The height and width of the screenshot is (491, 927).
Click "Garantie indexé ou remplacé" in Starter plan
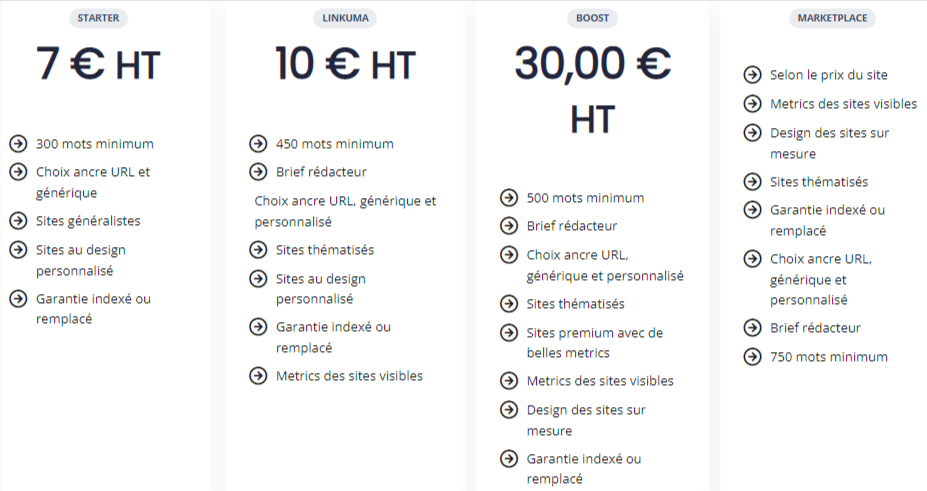93,308
